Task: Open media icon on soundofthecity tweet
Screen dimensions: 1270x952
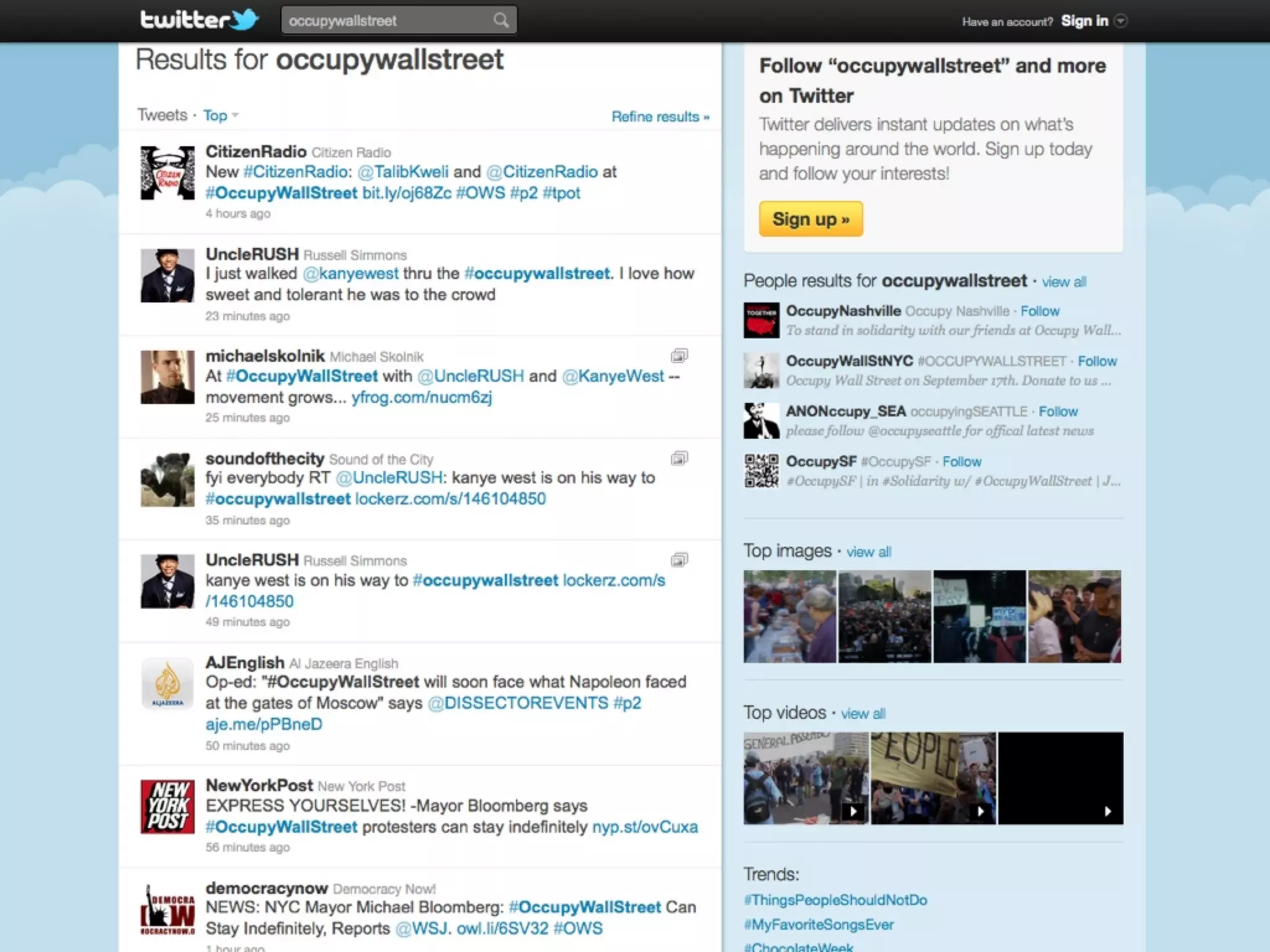Action: click(x=679, y=459)
